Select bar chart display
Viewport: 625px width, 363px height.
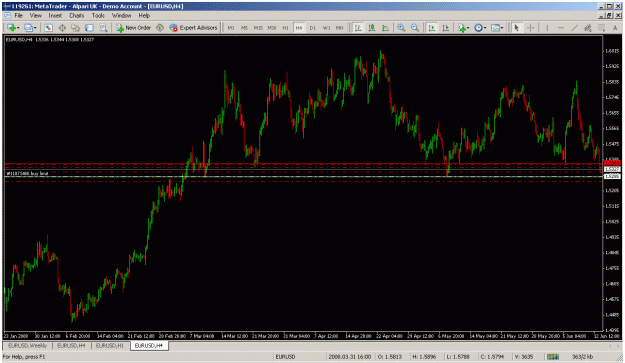tap(358, 27)
